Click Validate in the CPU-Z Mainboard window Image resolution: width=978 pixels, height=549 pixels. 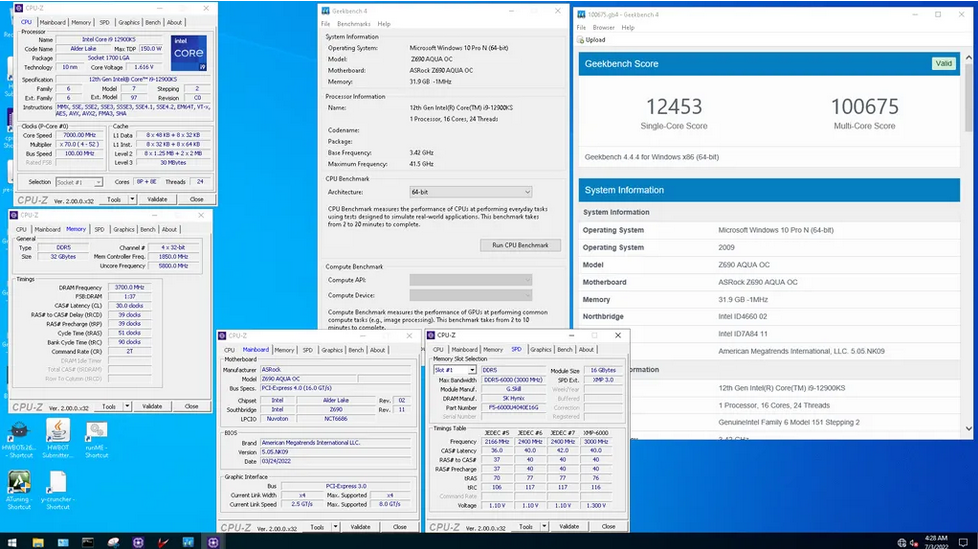point(361,527)
